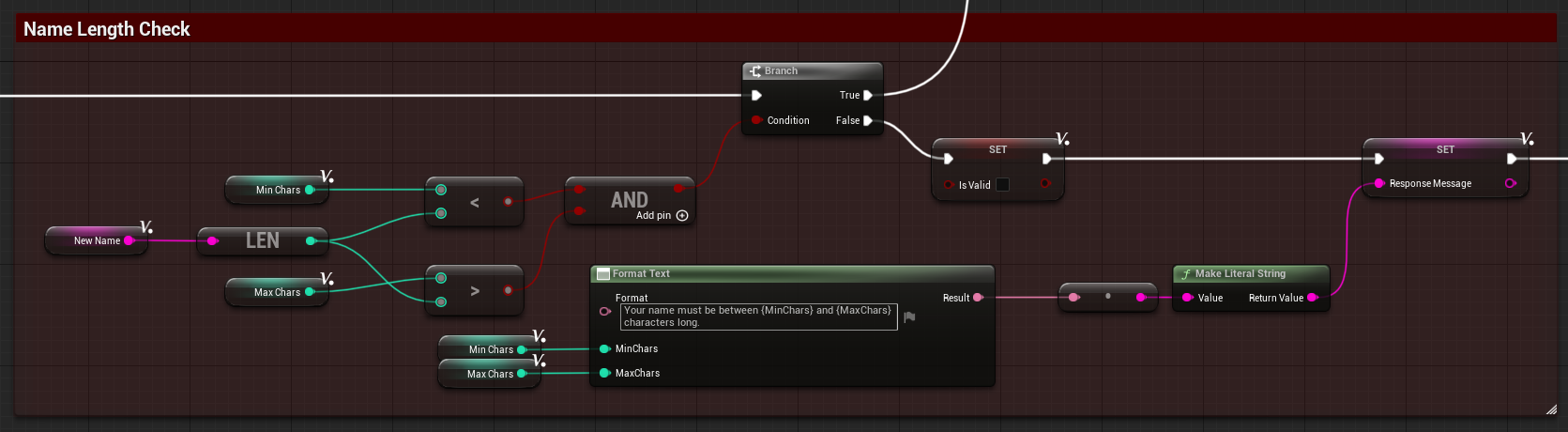The width and height of the screenshot is (1568, 432).
Task: Click the Branch False execution pin
Action: click(x=868, y=120)
